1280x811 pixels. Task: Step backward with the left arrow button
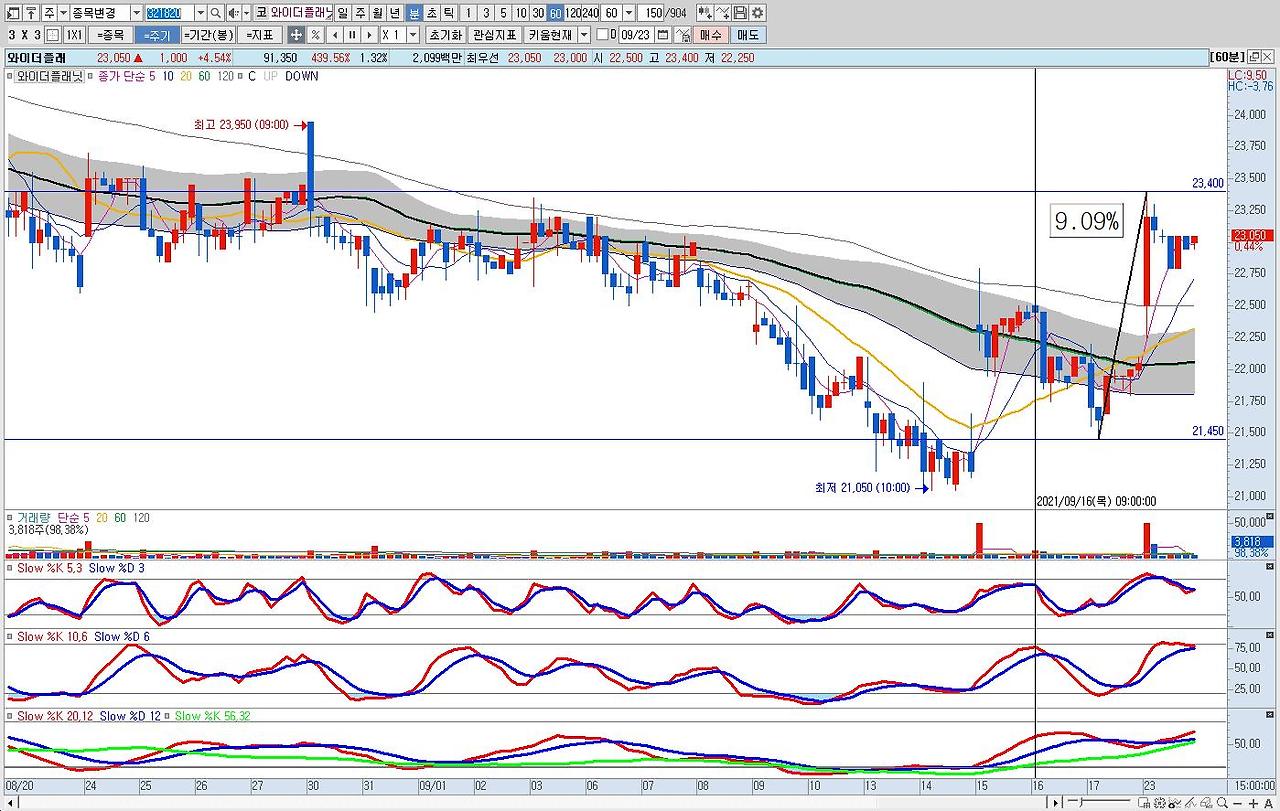tap(336, 35)
